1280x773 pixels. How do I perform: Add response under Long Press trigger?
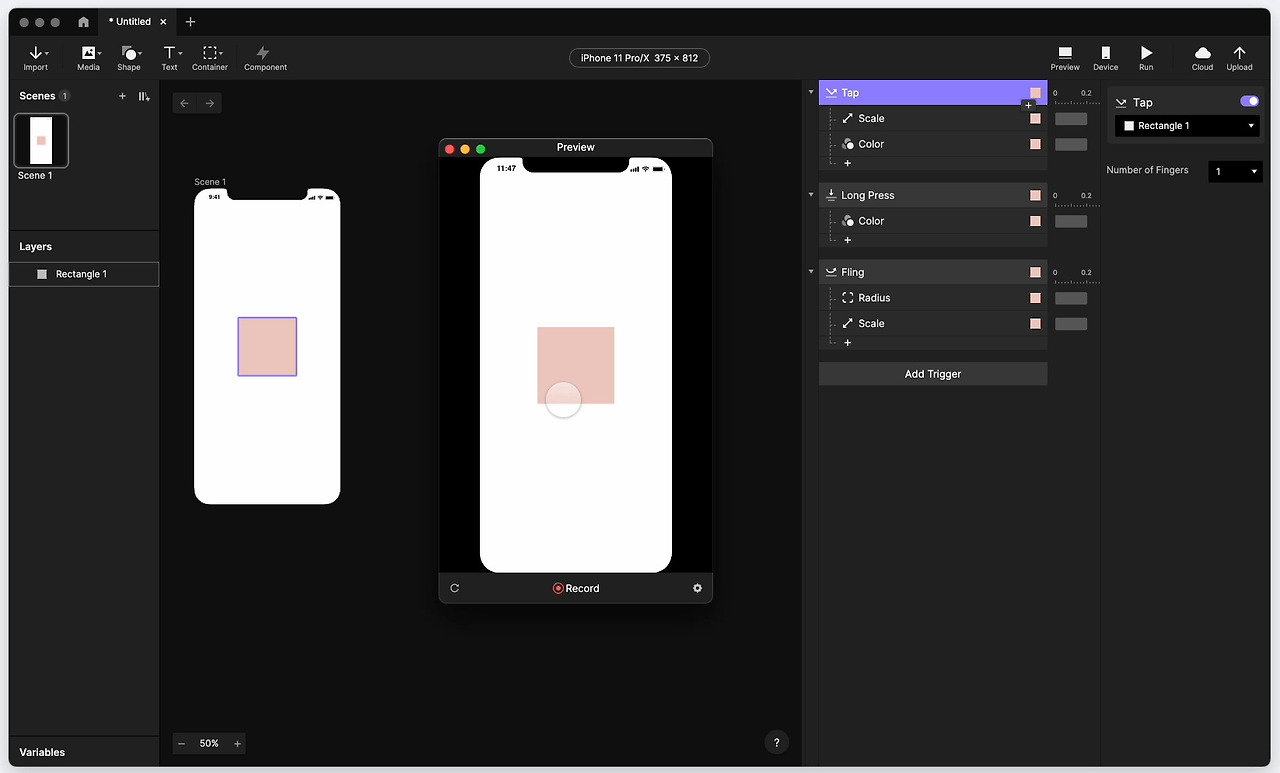tap(847, 240)
